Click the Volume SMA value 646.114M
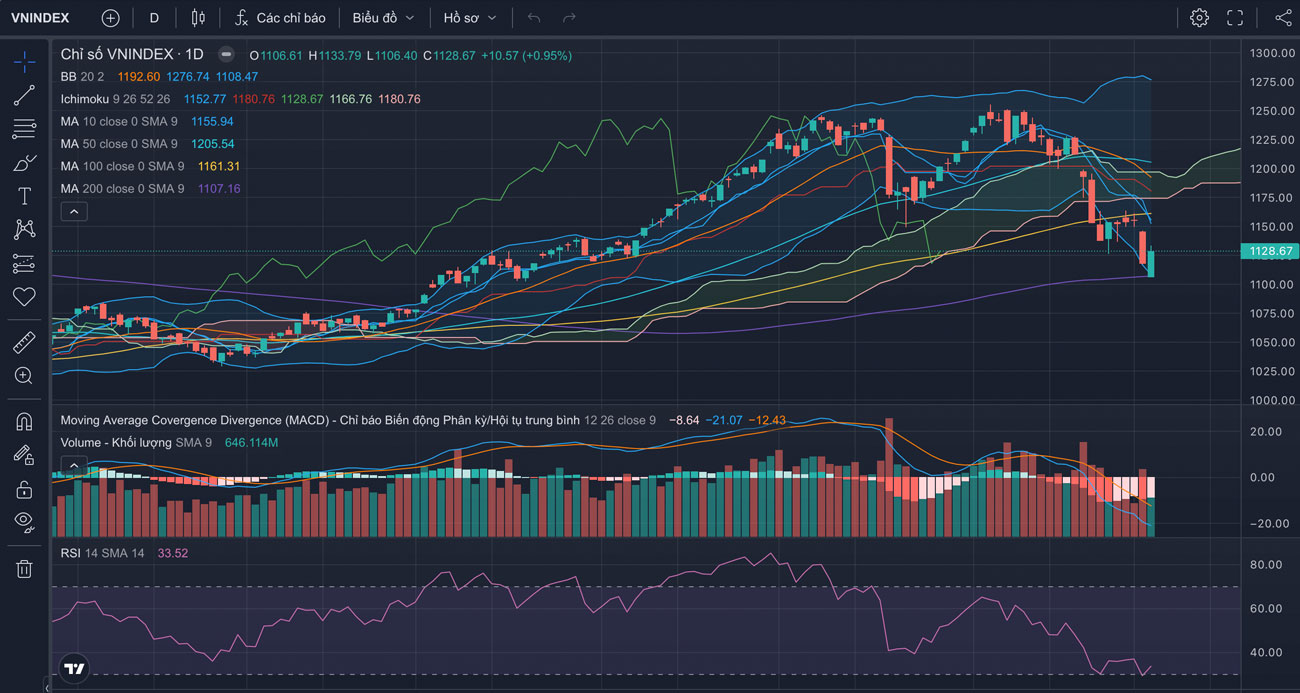The width and height of the screenshot is (1300, 693). click(251, 442)
